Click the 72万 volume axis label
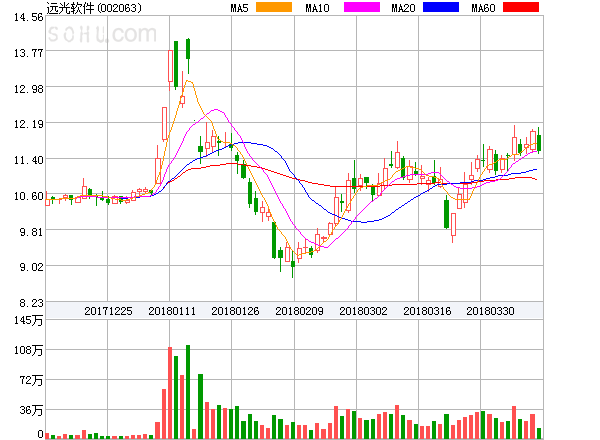600x440 pixels. click(31, 380)
